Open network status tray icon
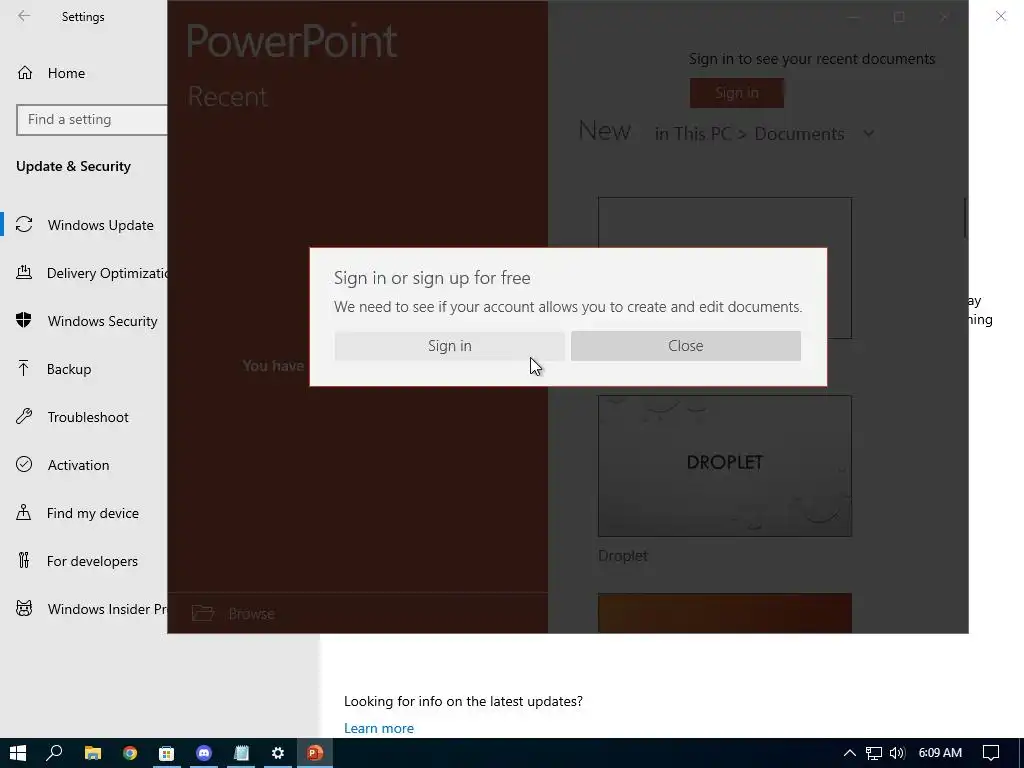This screenshot has height=768, width=1024. pyautogui.click(x=874, y=753)
